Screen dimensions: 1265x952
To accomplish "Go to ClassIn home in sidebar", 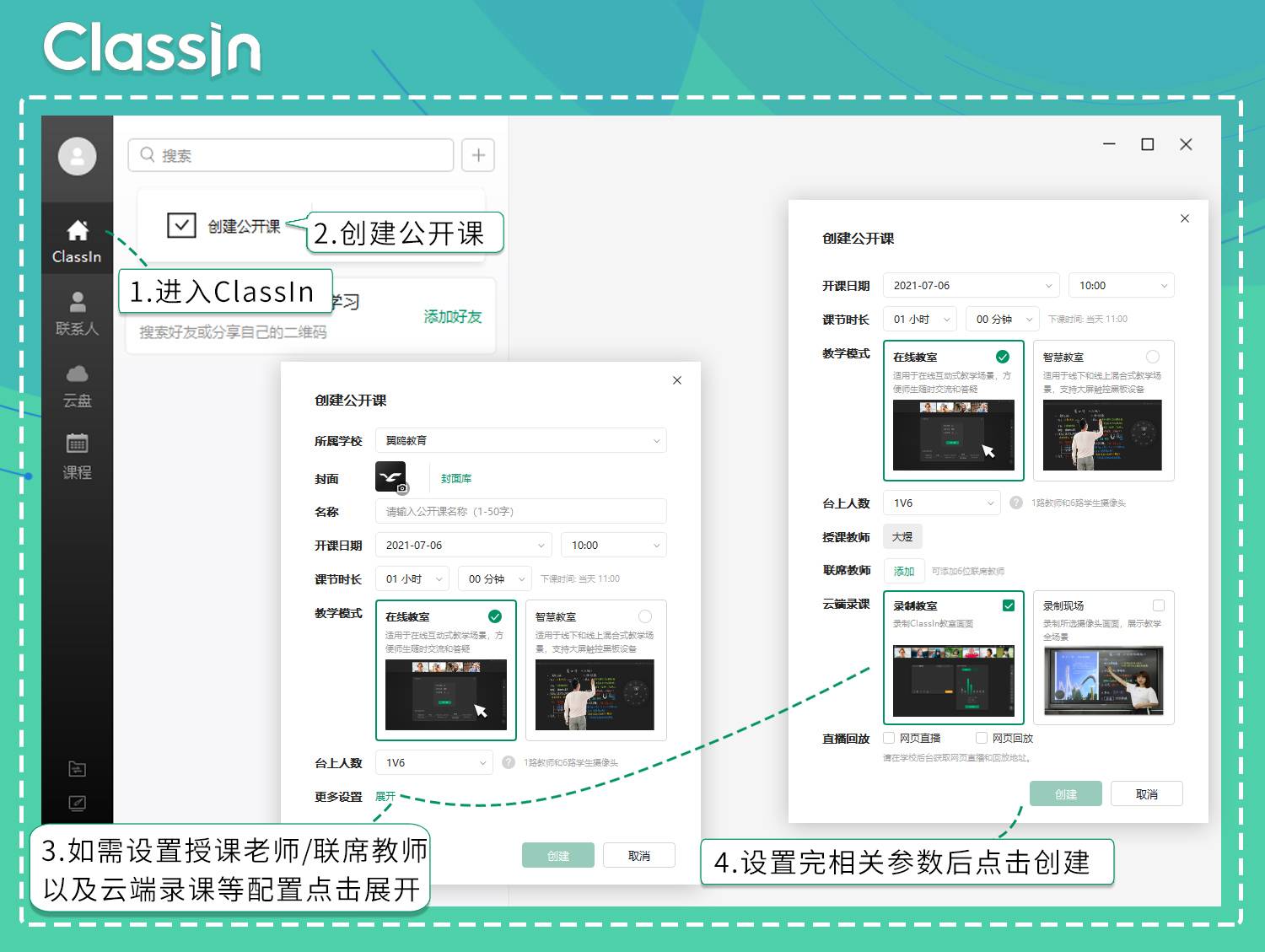I will pyautogui.click(x=77, y=241).
